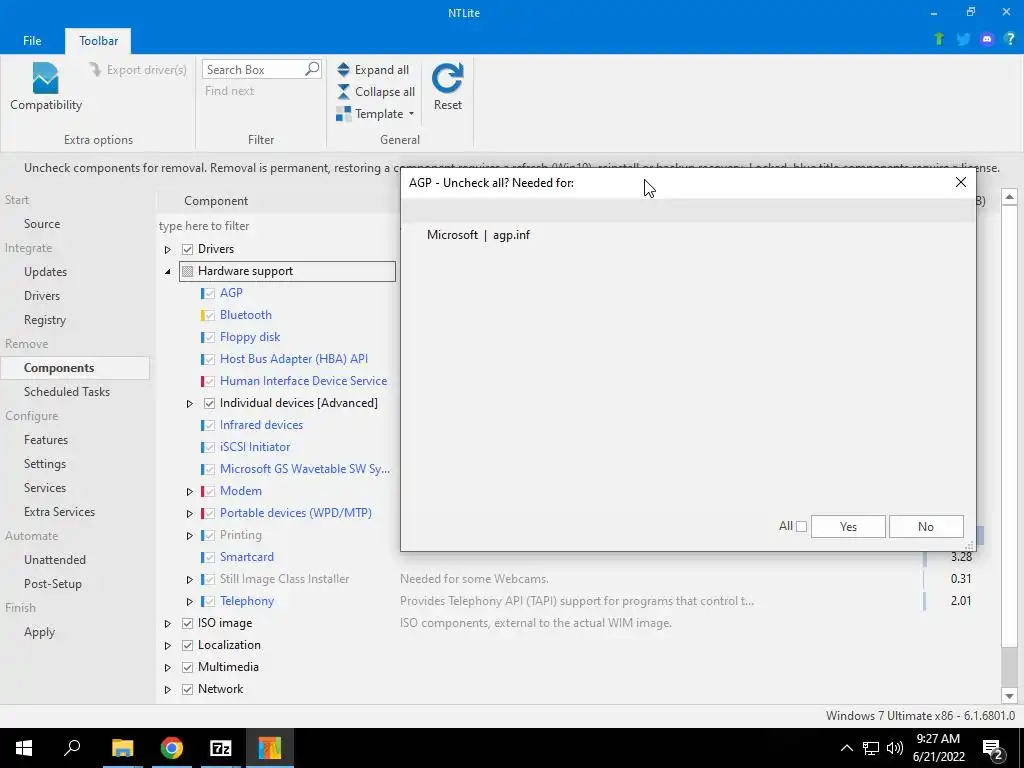Expand the Modem tree node

click(x=189, y=491)
